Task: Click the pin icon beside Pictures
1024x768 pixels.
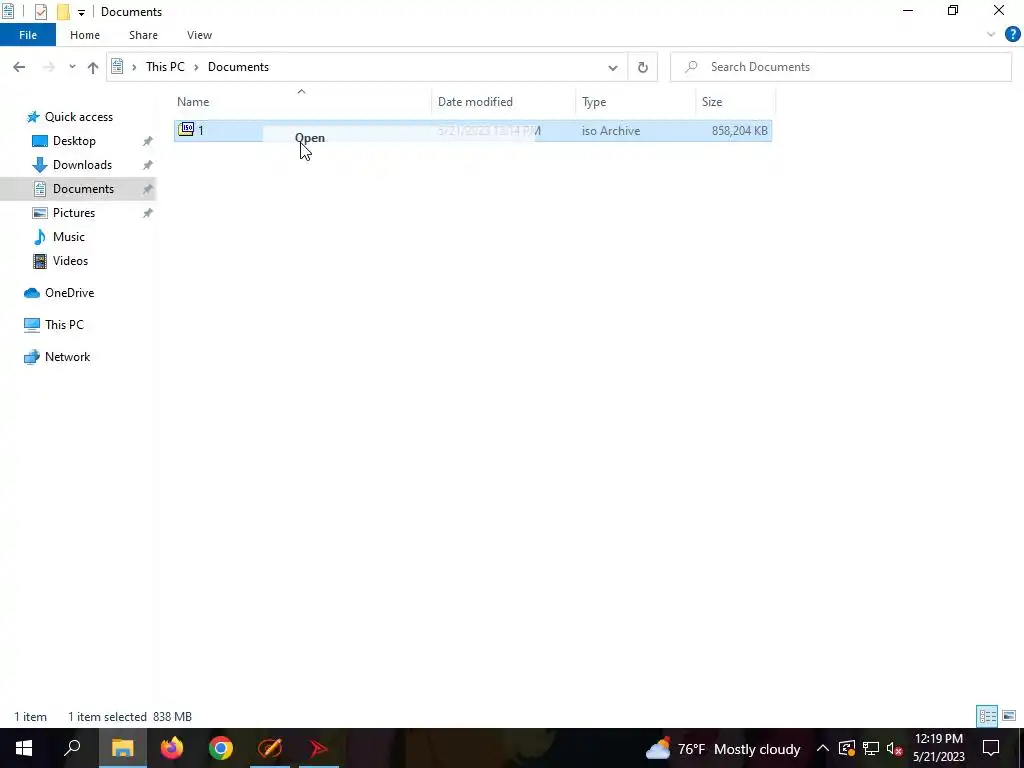Action: (148, 213)
